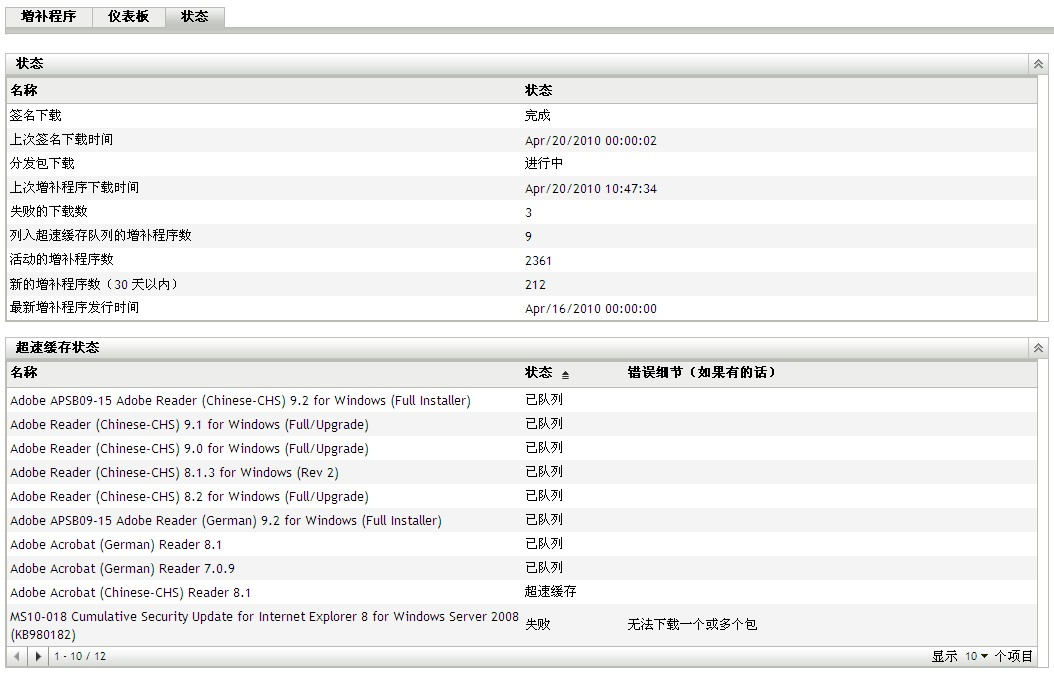Image resolution: width=1054 pixels, height=674 pixels.
Task: Click 活动的增补程序数 label
Action: (61, 259)
